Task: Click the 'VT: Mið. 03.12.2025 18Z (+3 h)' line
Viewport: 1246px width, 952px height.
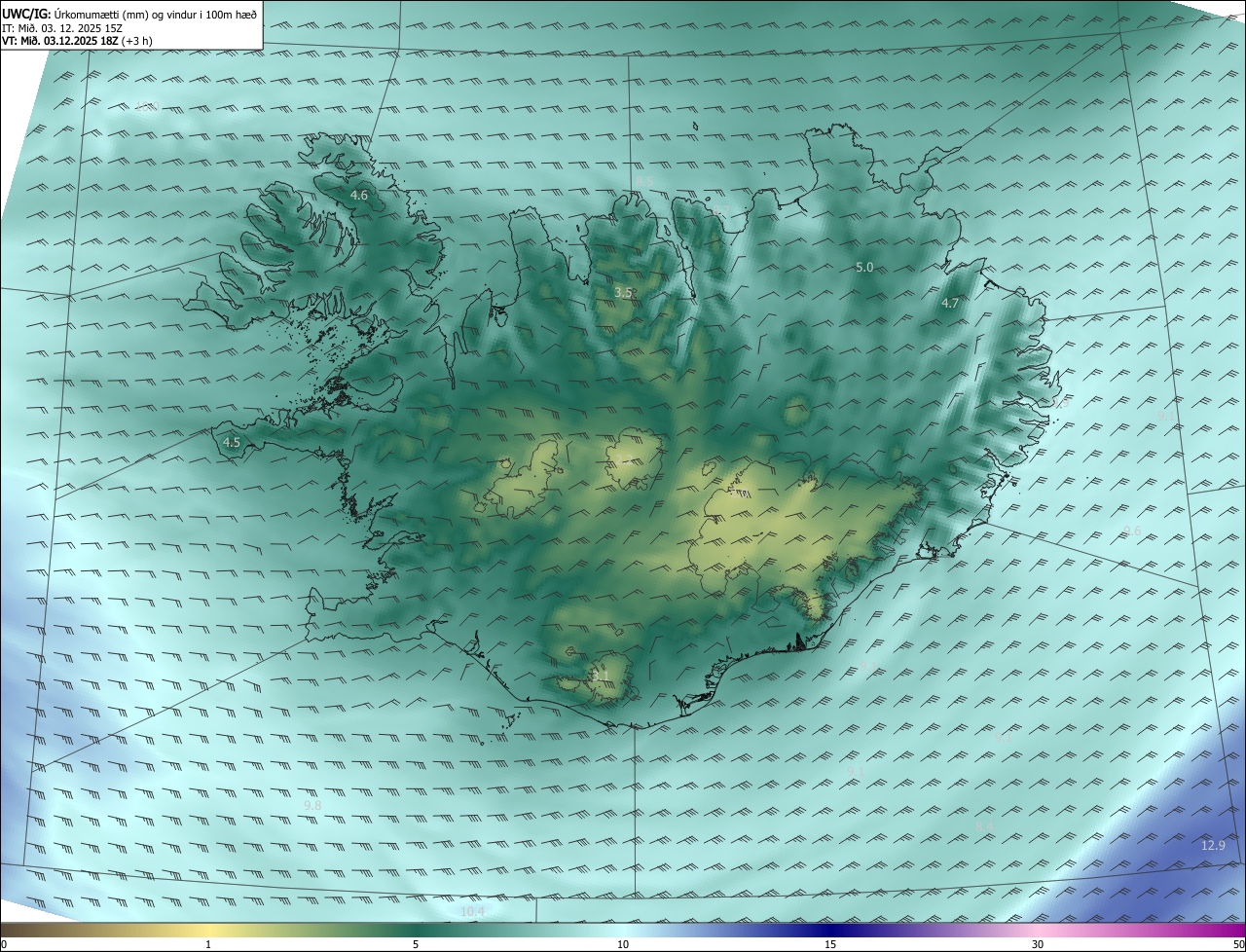Action: (78, 41)
